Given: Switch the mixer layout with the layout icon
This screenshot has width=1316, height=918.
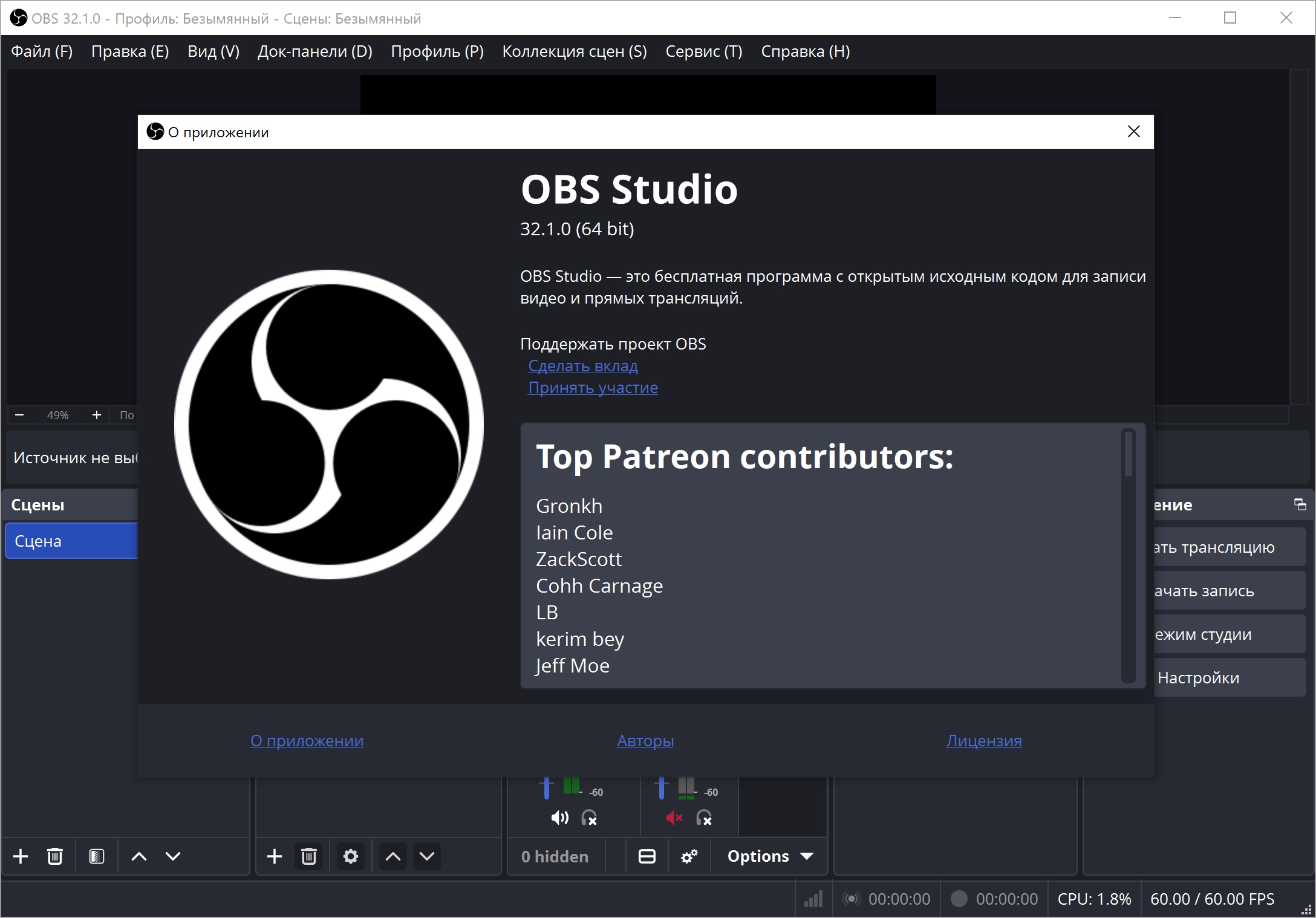Looking at the screenshot, I should point(647,856).
